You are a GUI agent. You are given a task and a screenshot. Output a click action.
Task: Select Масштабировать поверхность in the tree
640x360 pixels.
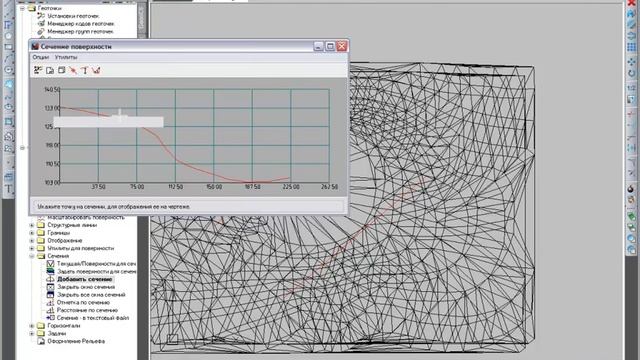(x=86, y=218)
